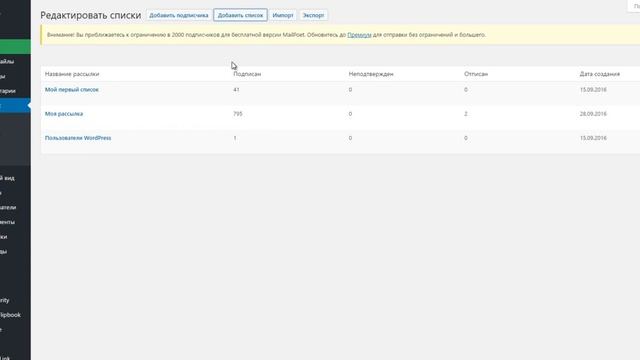Open the sidebar menu item ending 'енты'
Viewport: 640px width, 360px height.
coord(7,222)
